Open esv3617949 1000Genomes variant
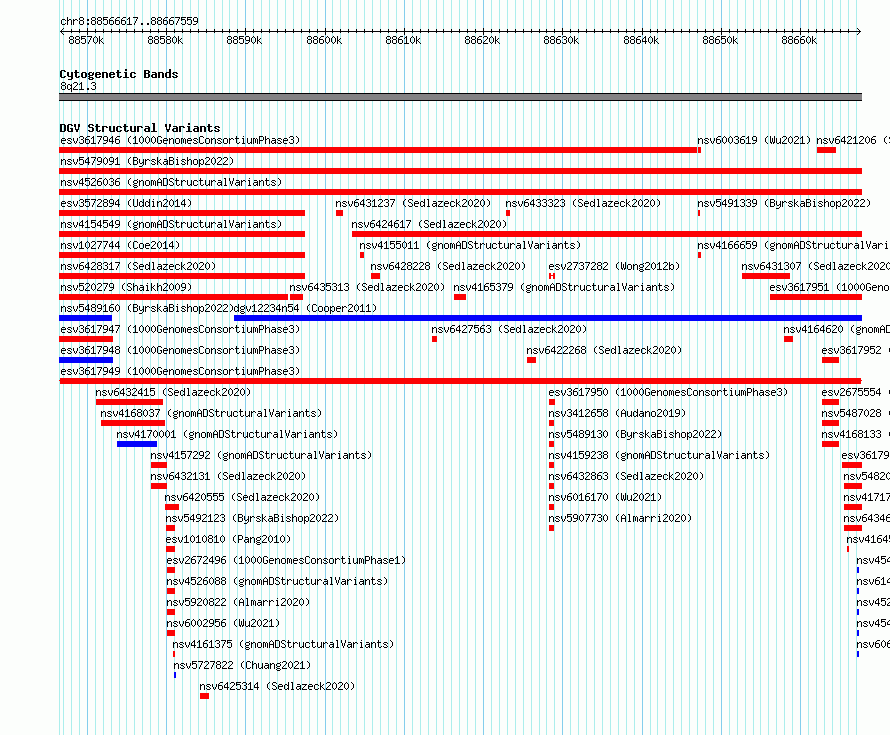 click(x=180, y=371)
